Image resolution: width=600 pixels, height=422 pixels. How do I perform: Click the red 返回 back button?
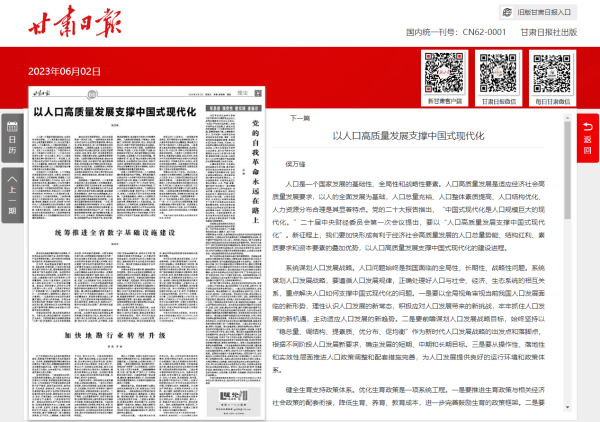588,138
